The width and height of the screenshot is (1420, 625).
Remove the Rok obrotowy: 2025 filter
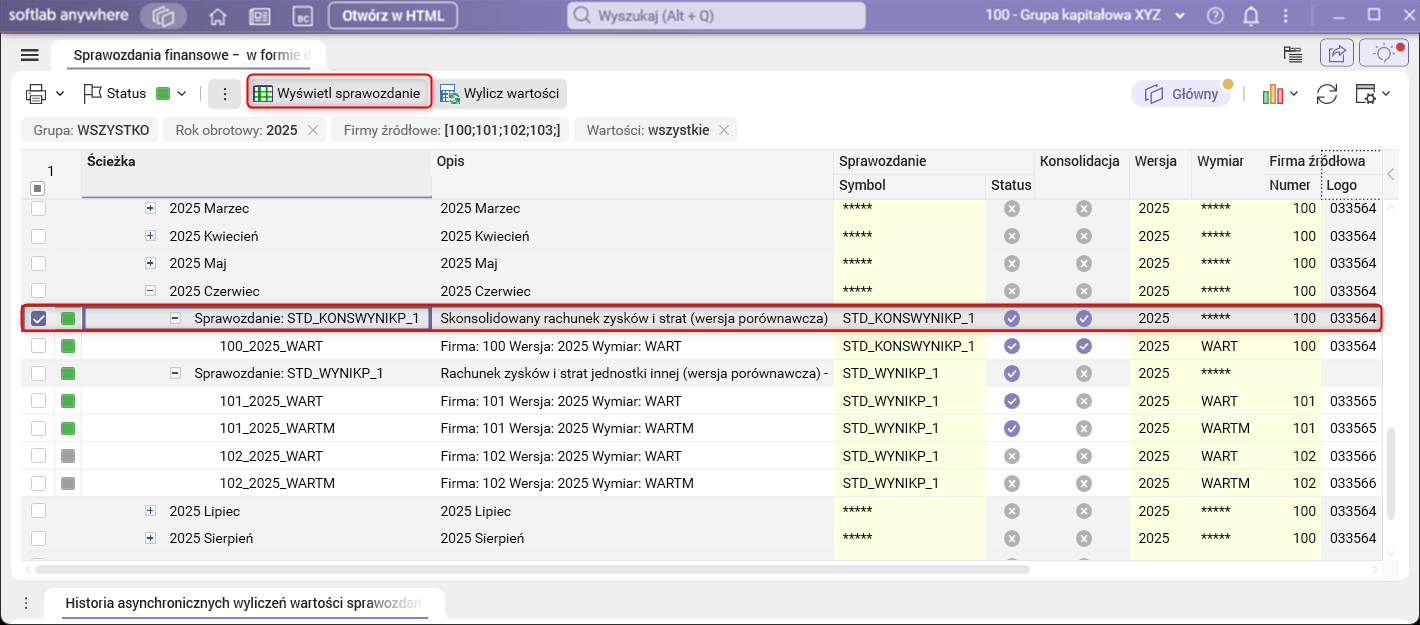coord(313,130)
